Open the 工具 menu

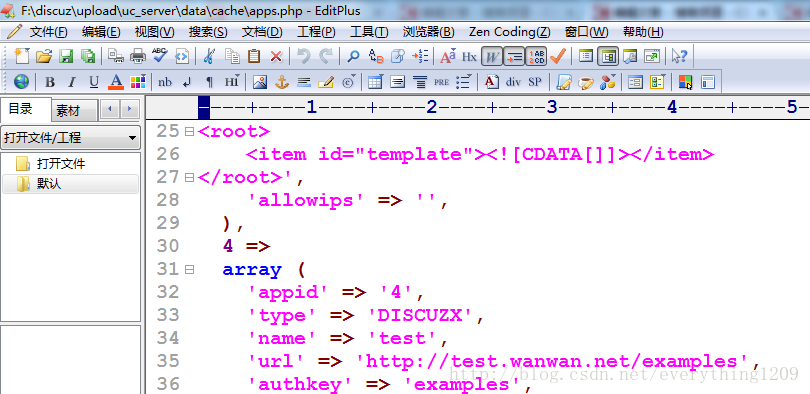click(369, 32)
